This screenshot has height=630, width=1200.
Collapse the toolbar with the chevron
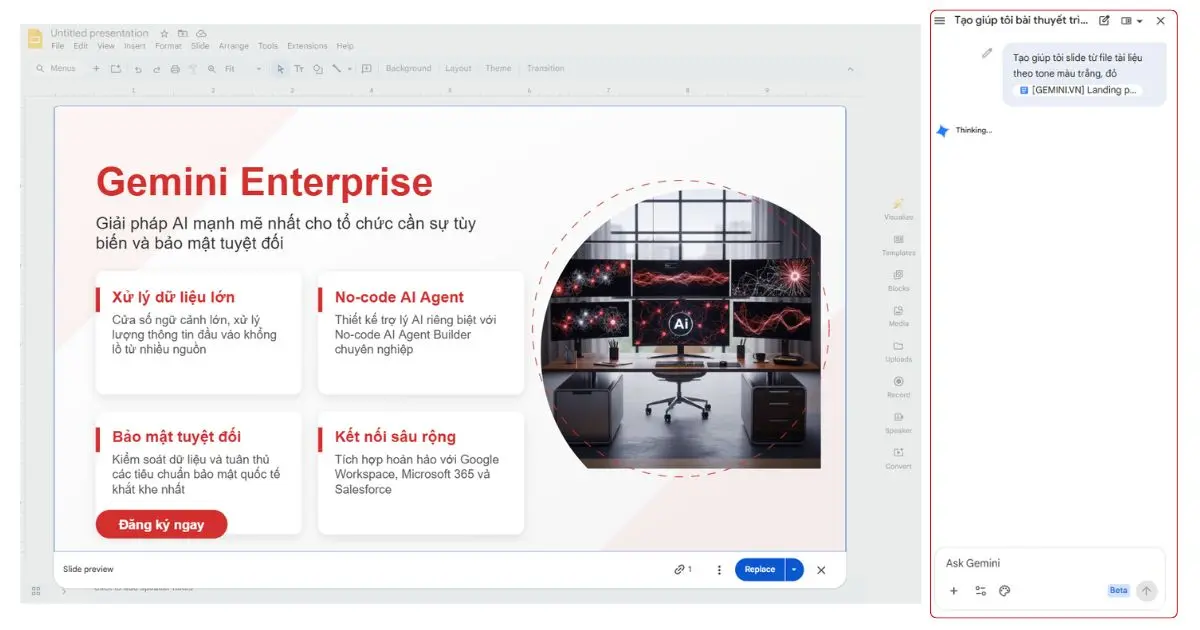pyautogui.click(x=850, y=69)
